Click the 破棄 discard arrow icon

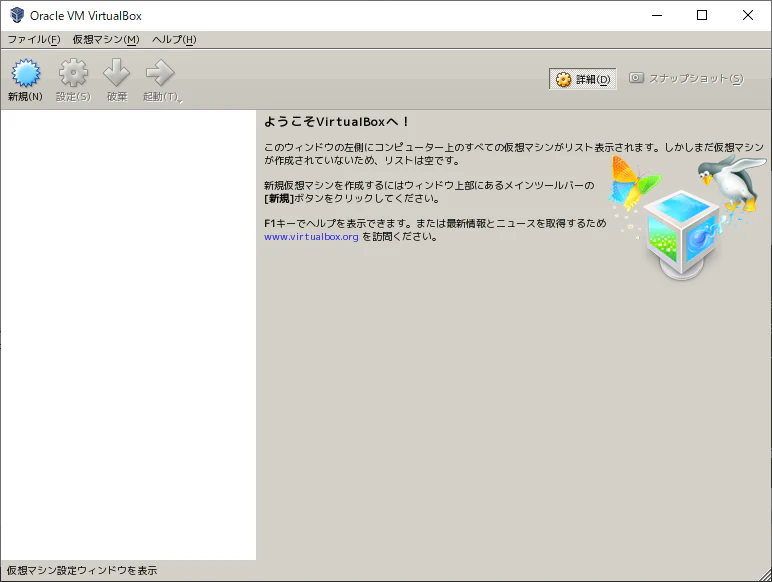[x=117, y=73]
